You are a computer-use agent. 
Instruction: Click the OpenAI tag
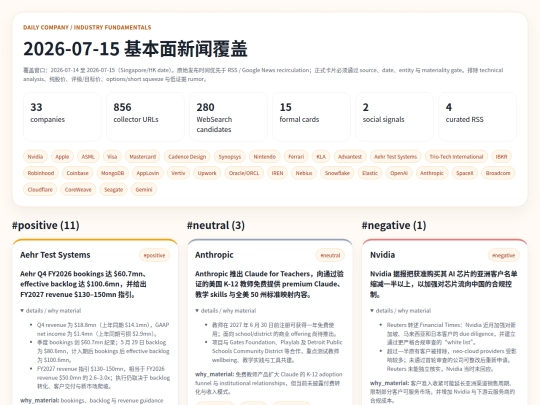(x=399, y=173)
